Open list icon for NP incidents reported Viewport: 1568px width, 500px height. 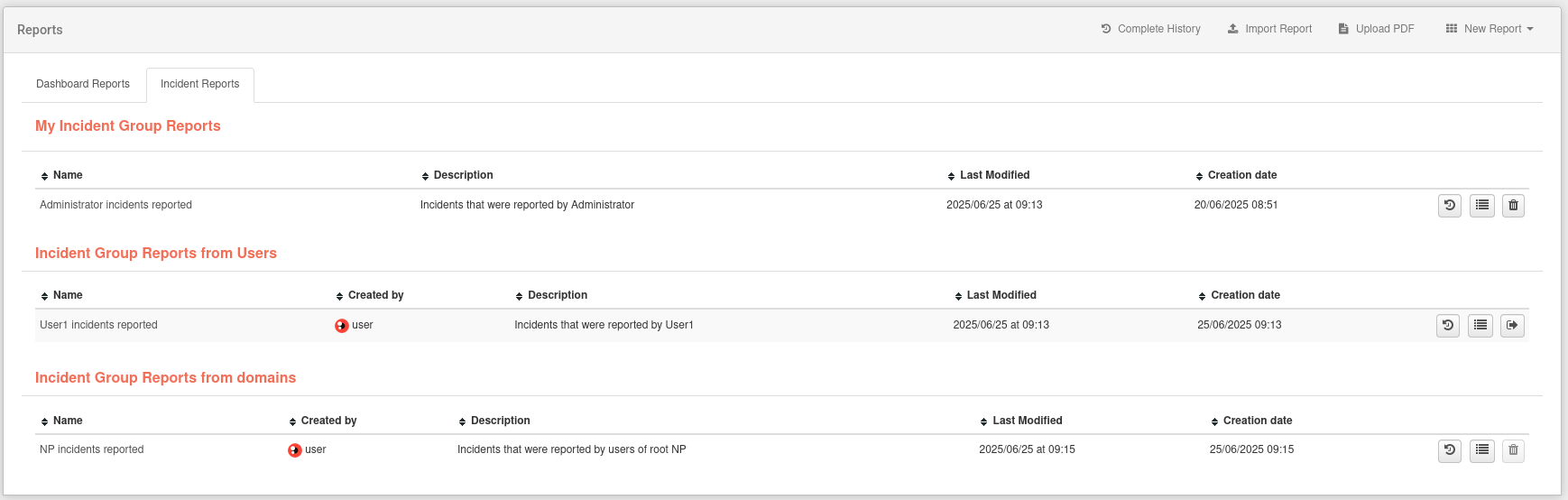pyautogui.click(x=1482, y=450)
